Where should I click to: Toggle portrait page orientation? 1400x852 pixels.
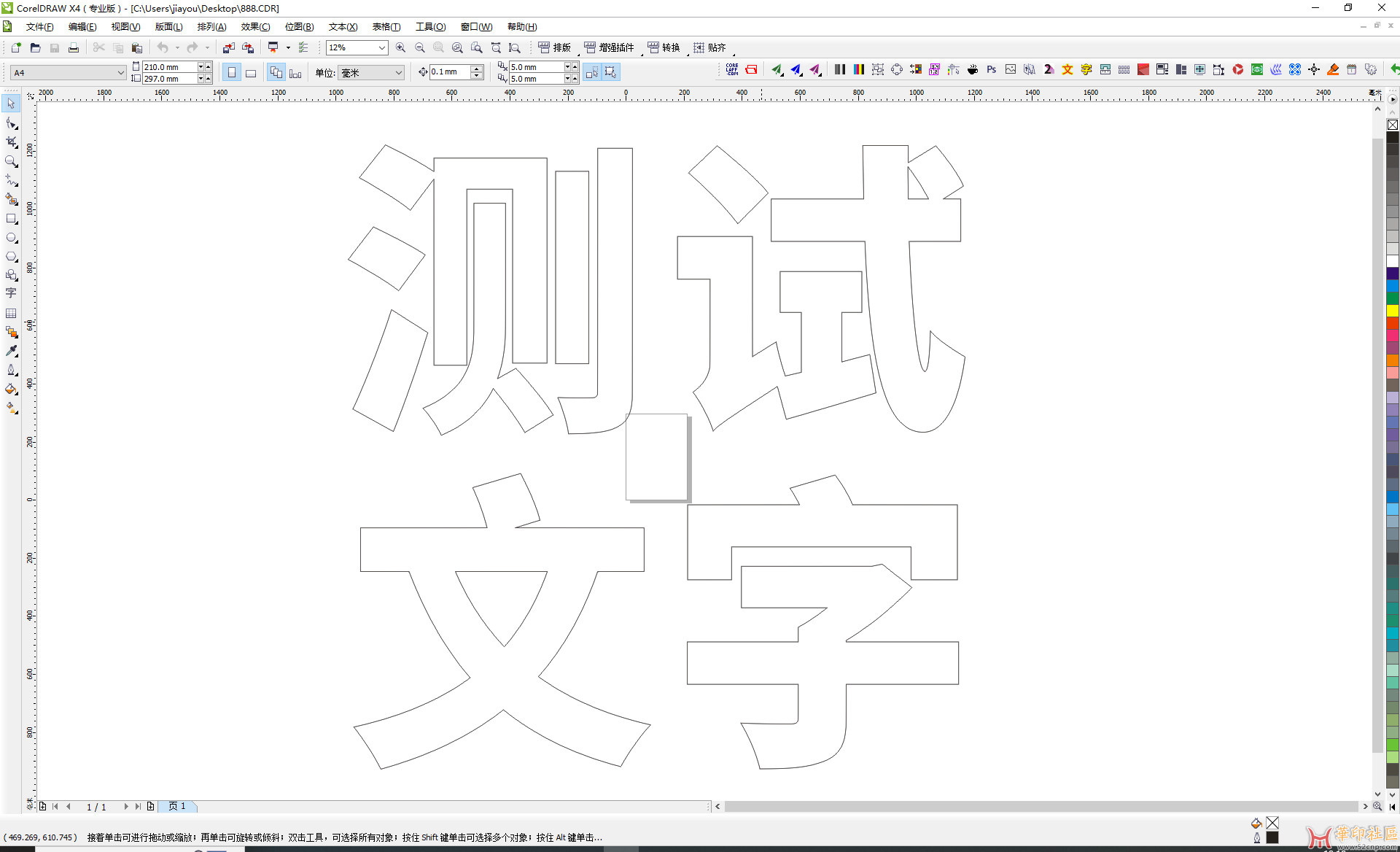tap(231, 72)
